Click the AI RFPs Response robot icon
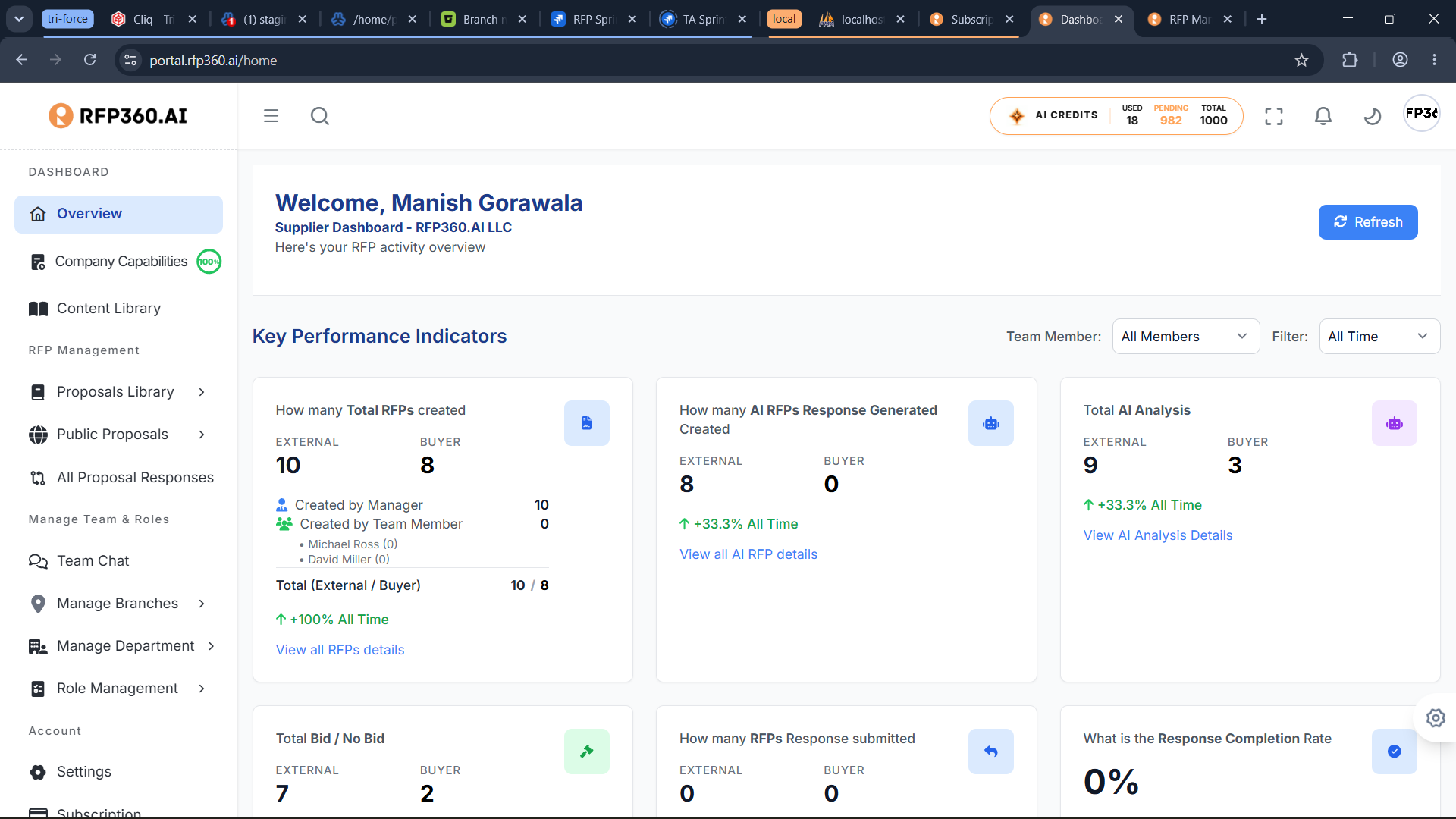This screenshot has width=1456, height=819. coord(991,423)
